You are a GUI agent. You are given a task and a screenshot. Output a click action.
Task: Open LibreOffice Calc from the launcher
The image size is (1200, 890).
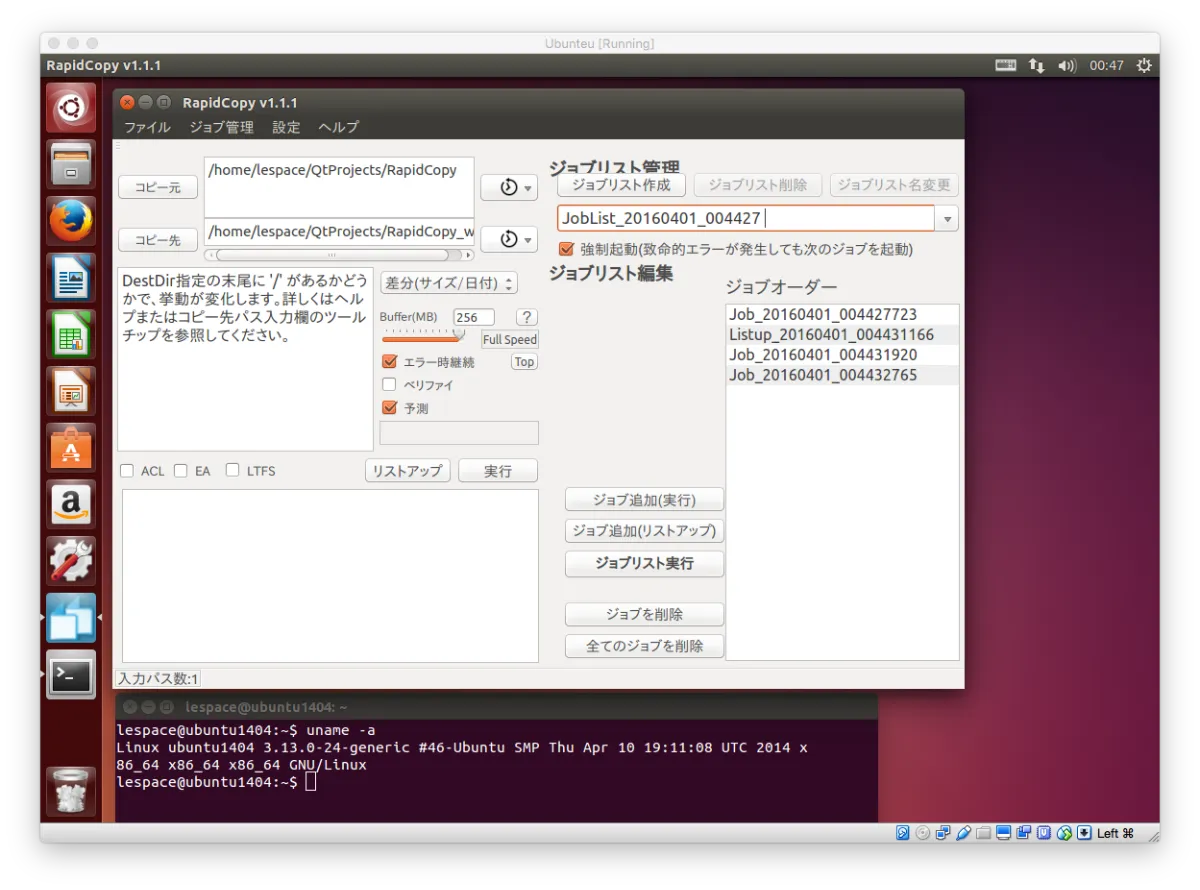click(70, 335)
